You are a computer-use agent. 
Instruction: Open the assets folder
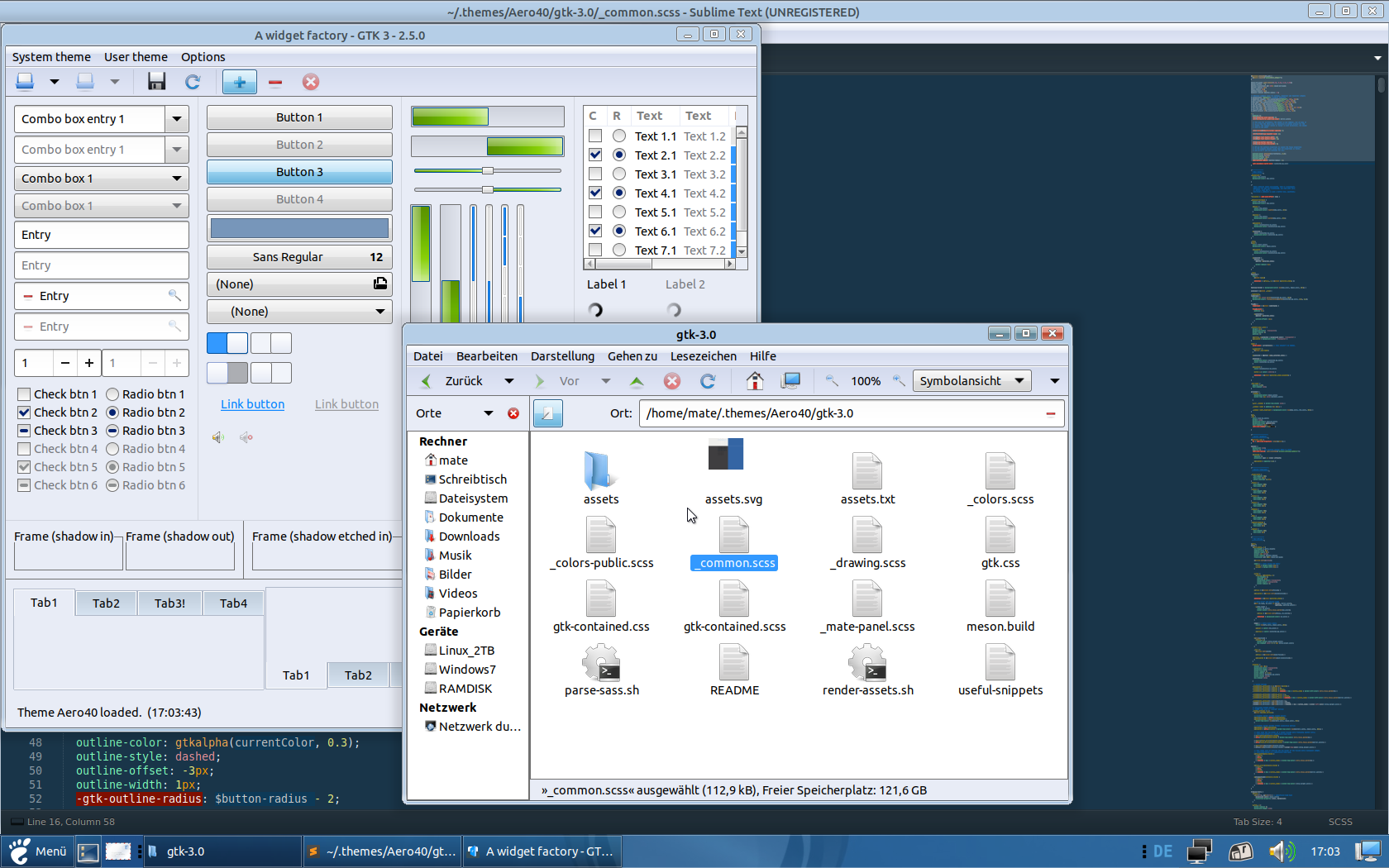[600, 471]
